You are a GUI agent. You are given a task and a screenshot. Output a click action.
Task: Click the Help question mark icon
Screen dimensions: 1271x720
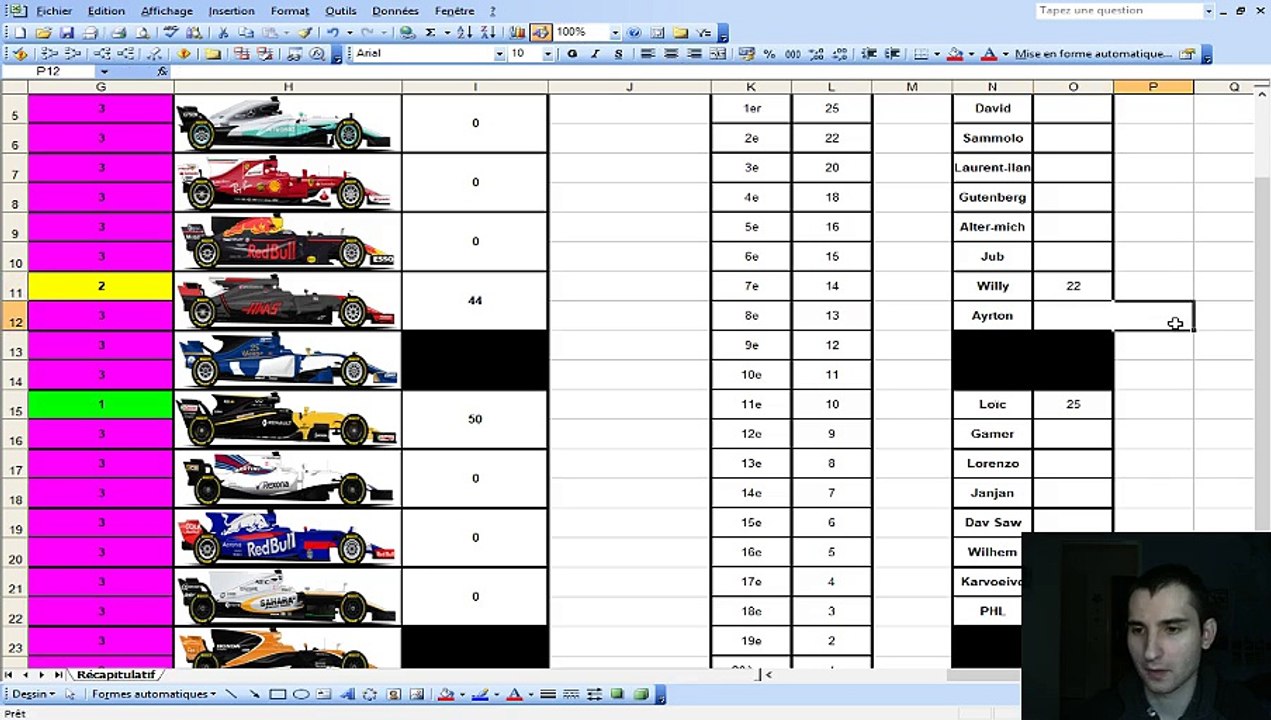(x=632, y=32)
